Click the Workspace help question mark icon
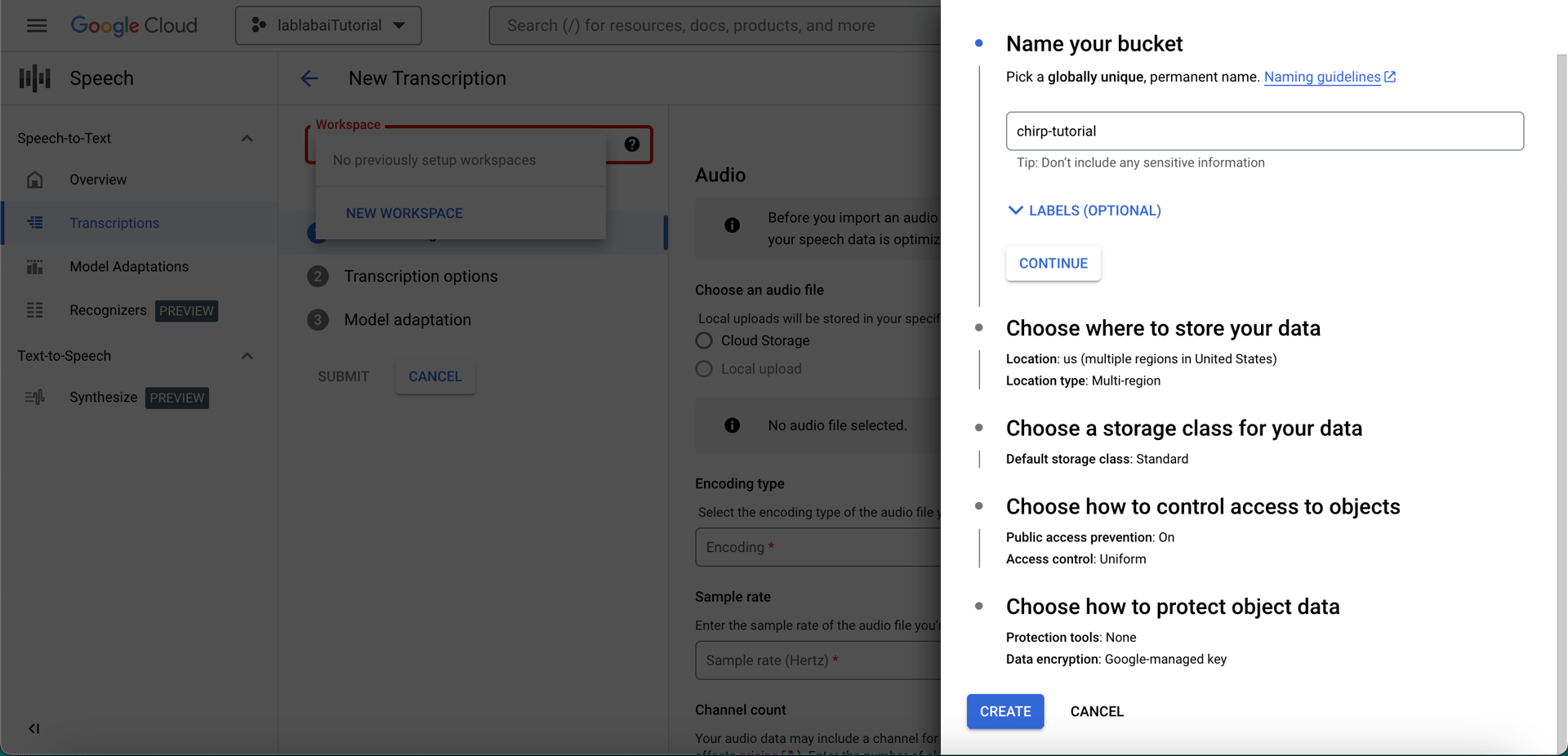The height and width of the screenshot is (756, 1568). coord(632,145)
